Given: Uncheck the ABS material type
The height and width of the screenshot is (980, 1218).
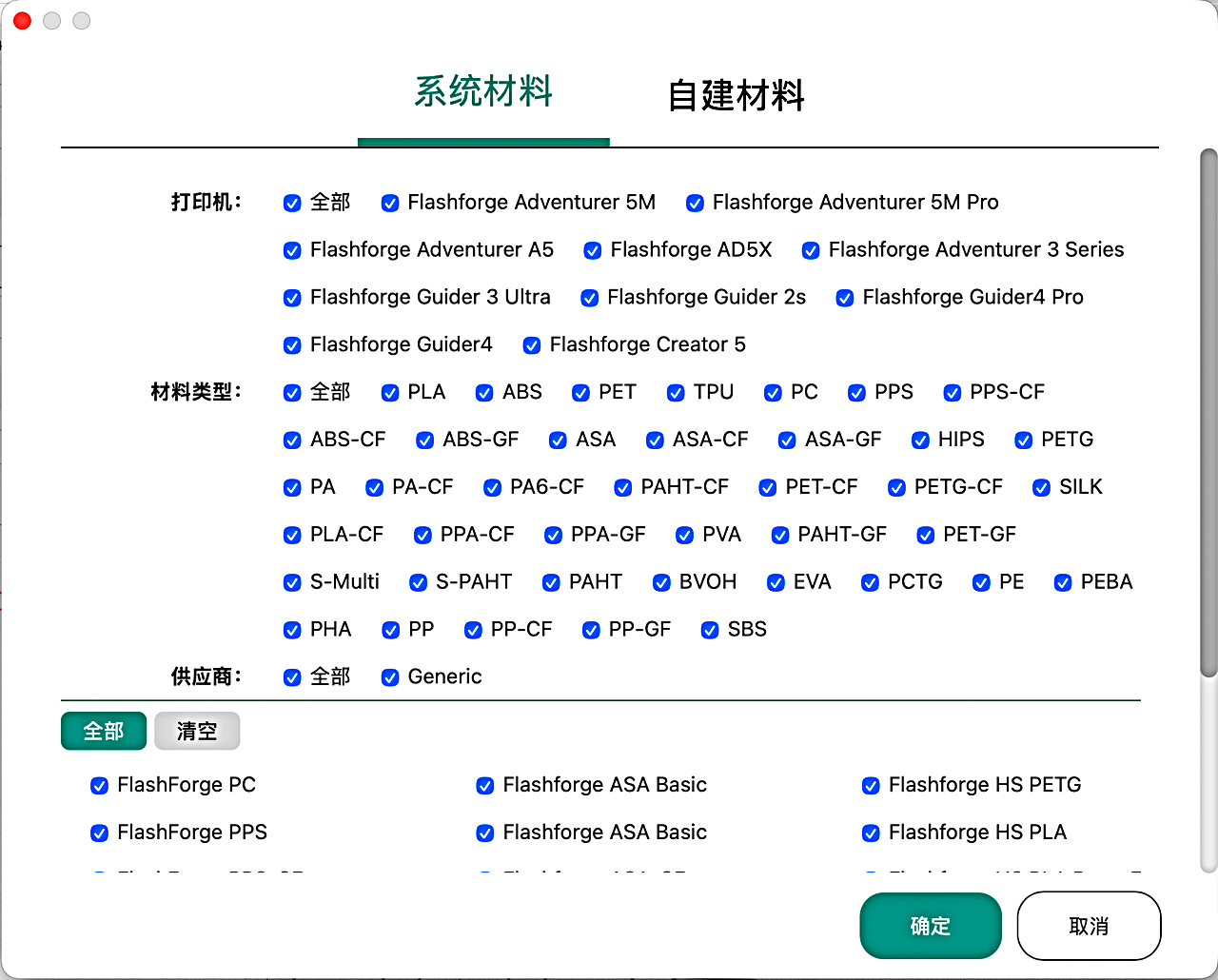Looking at the screenshot, I should 484,393.
